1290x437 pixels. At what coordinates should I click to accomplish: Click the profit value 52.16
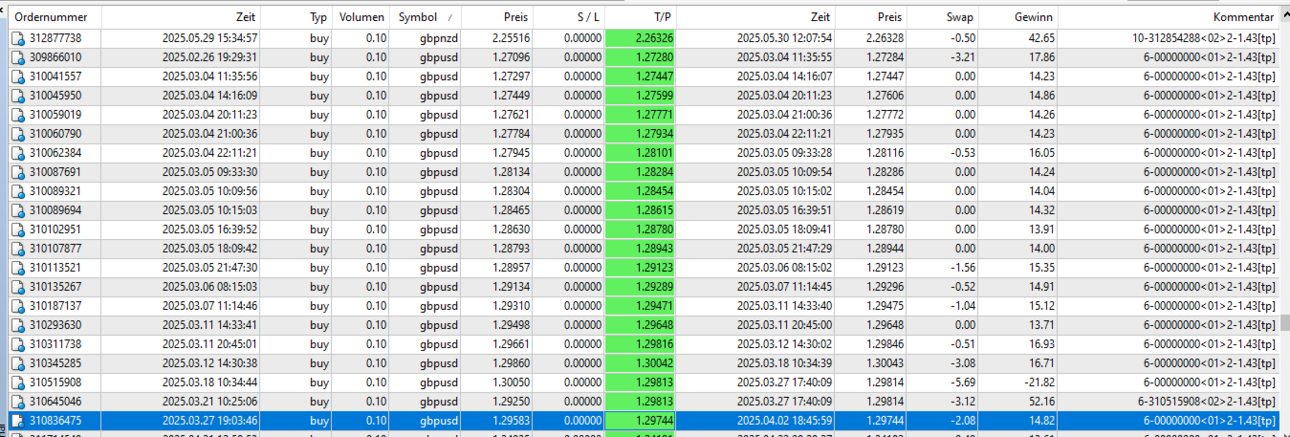point(1041,401)
